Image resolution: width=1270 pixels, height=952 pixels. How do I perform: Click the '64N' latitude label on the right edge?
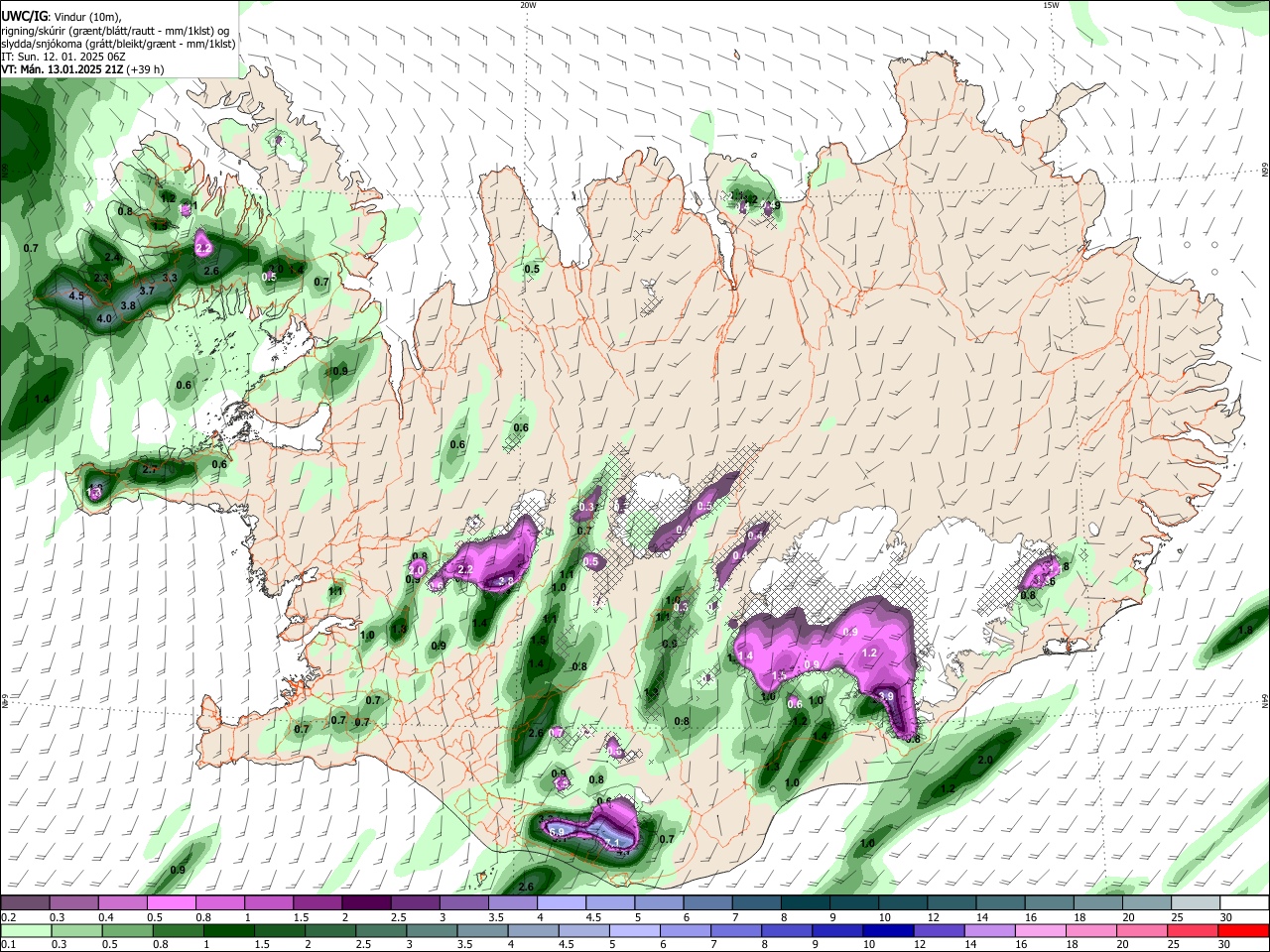(x=1265, y=701)
